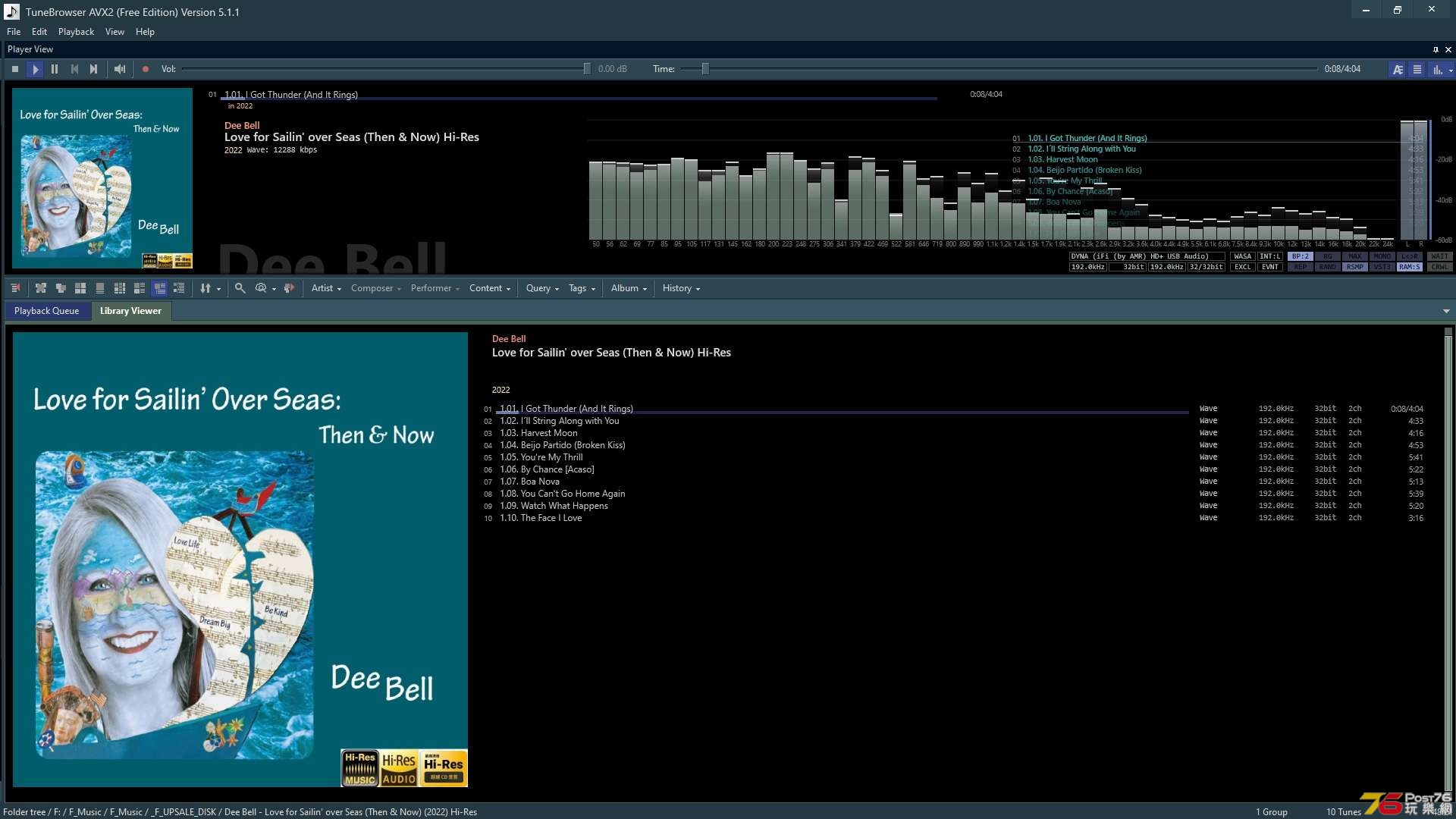The width and height of the screenshot is (1456, 819).
Task: Click the INT:L indicator
Action: (1270, 256)
